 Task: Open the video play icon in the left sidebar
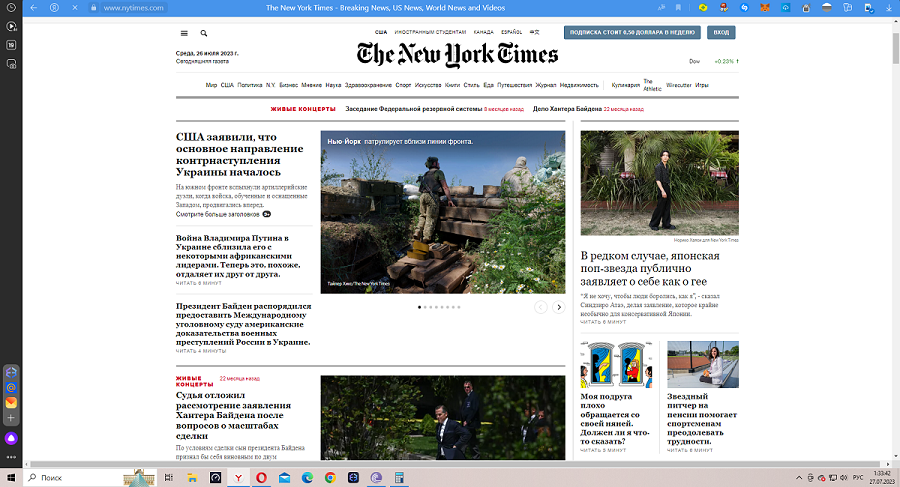pos(11,26)
